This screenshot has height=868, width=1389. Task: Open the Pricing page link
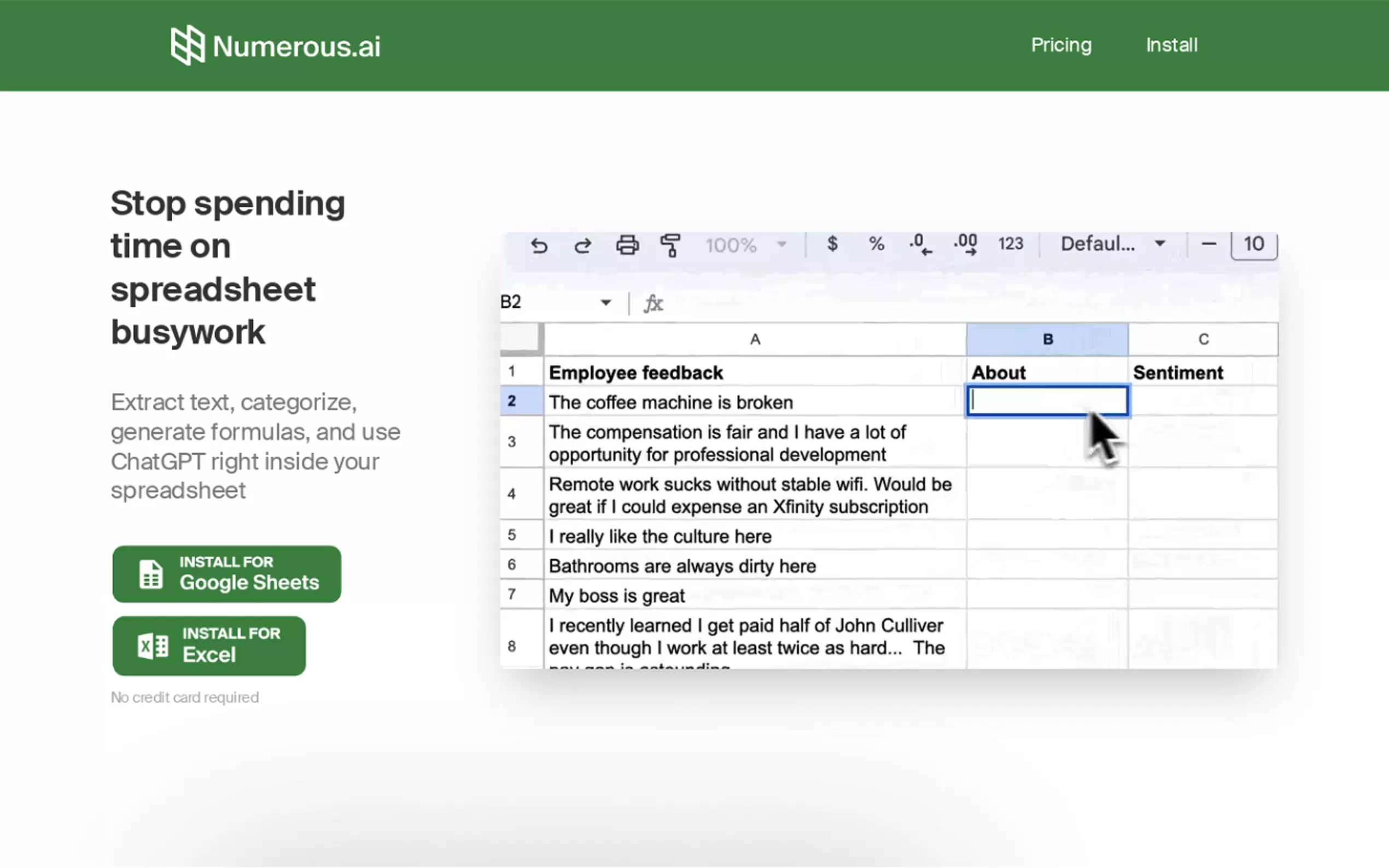coord(1061,45)
